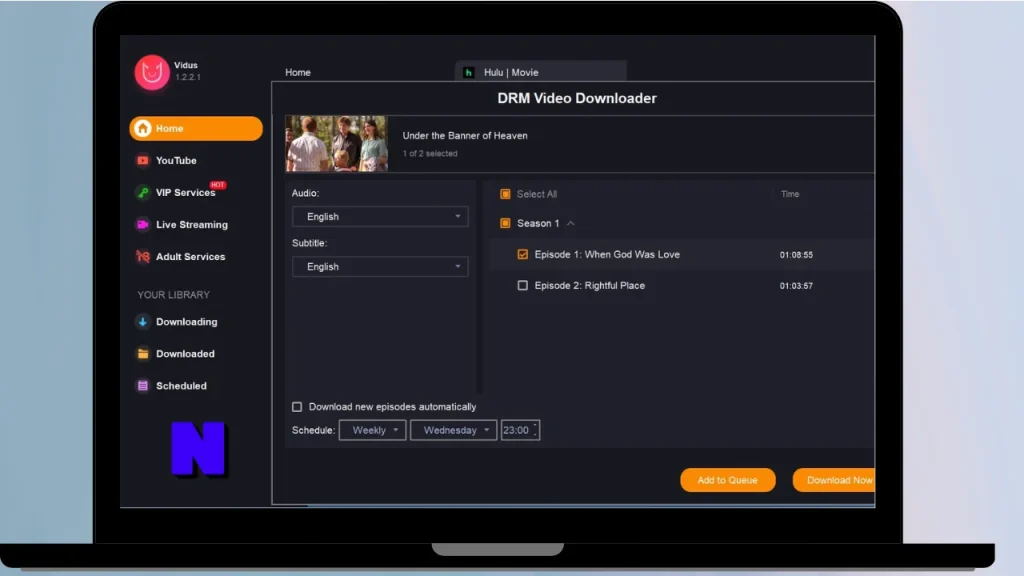Click the orange Home sidebar button
Image resolution: width=1024 pixels, height=576 pixels.
(x=196, y=129)
